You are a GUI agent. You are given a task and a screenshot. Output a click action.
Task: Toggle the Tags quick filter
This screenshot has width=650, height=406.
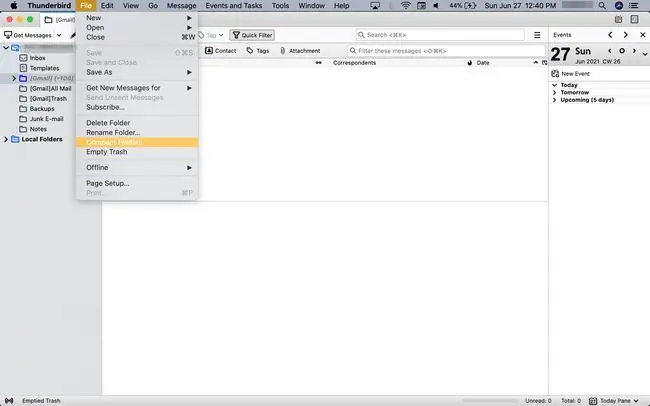258,51
